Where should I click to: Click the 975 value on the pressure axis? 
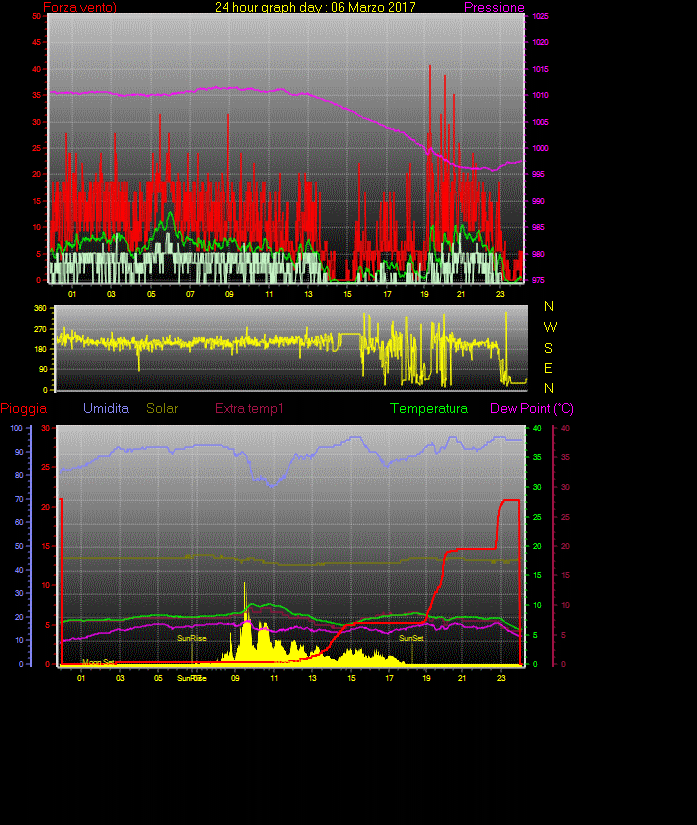[538, 280]
